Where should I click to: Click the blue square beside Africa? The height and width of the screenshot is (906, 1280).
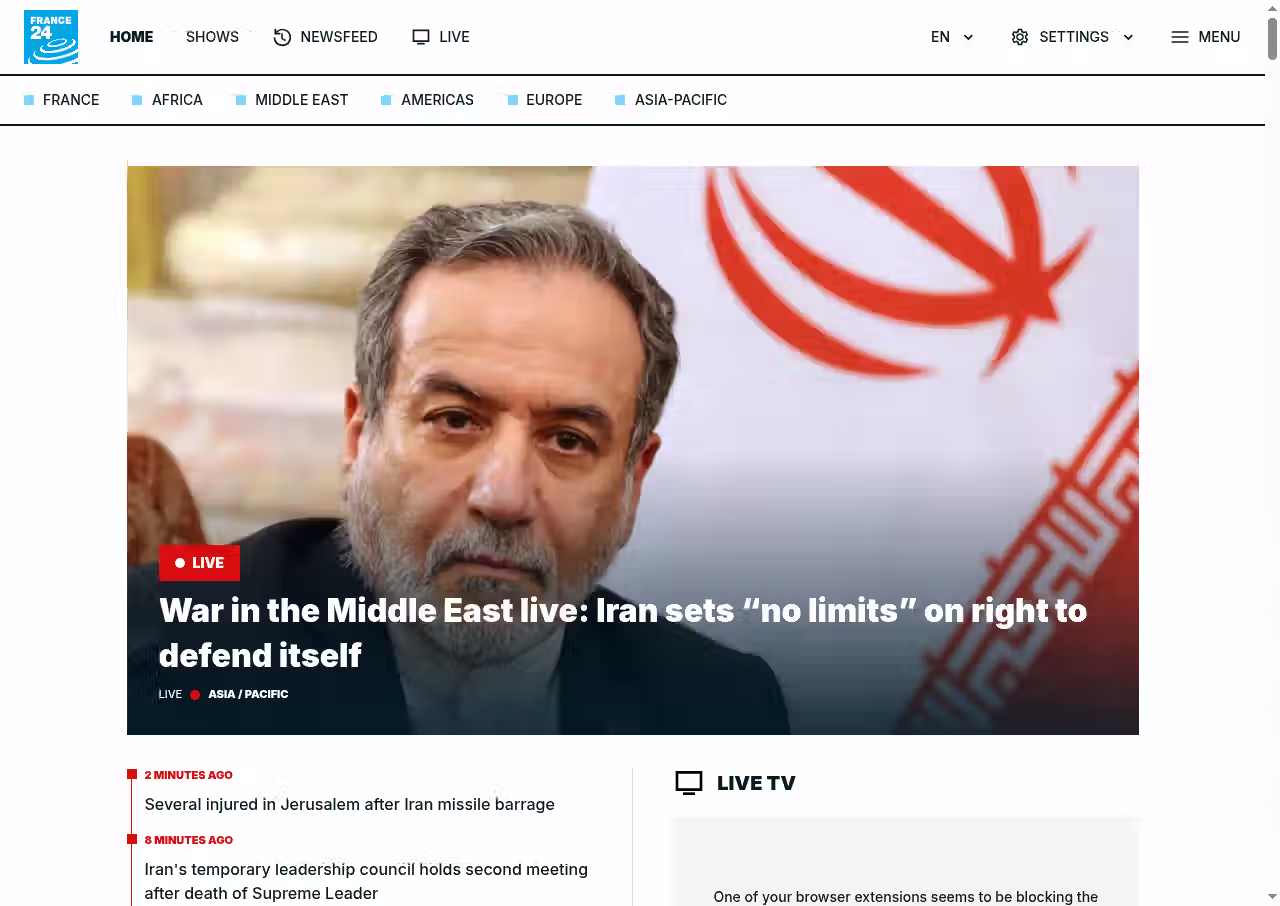point(137,100)
